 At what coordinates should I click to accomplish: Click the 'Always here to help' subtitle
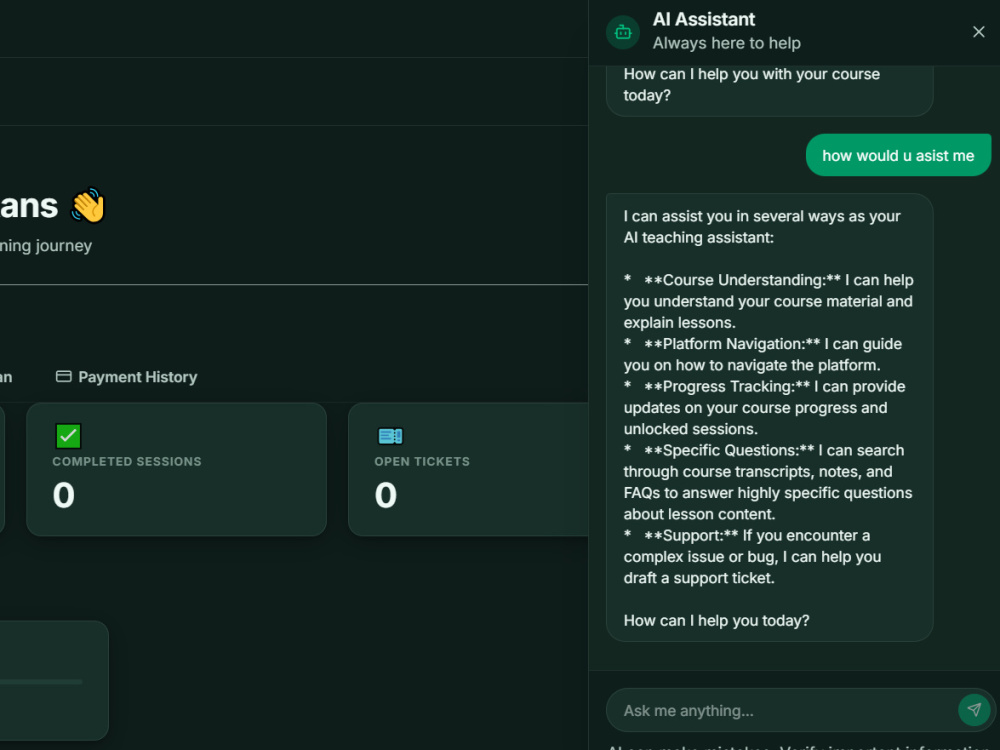point(726,43)
